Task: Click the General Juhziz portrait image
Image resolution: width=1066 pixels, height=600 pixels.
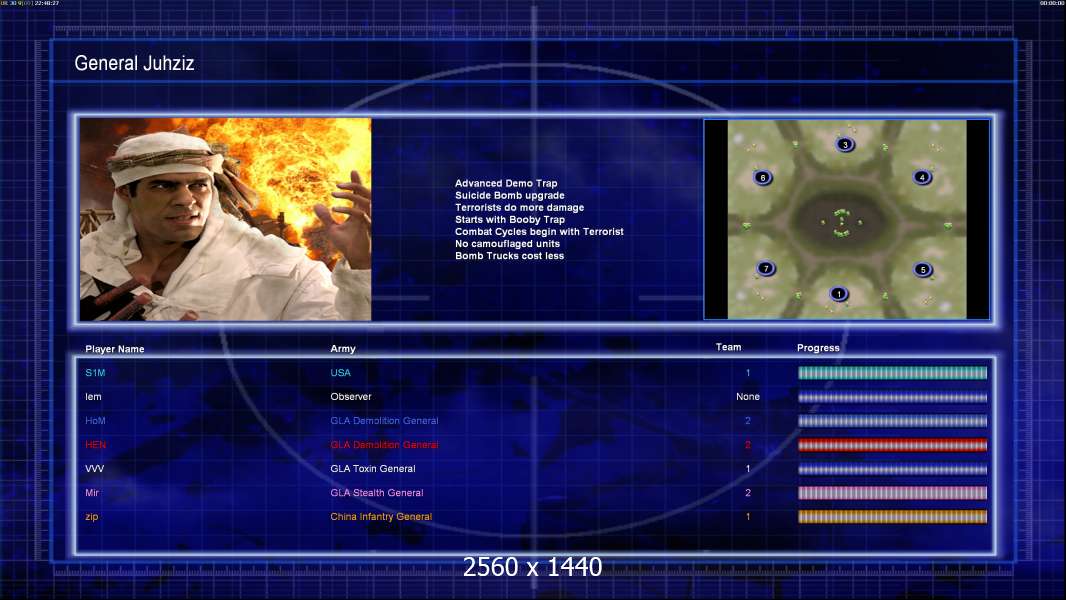Action: click(226, 219)
